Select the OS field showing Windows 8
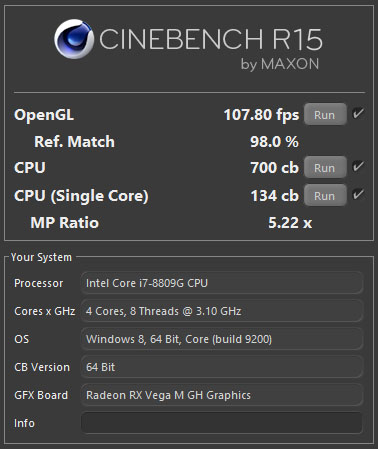Image resolution: width=378 pixels, height=449 pixels. click(x=222, y=339)
